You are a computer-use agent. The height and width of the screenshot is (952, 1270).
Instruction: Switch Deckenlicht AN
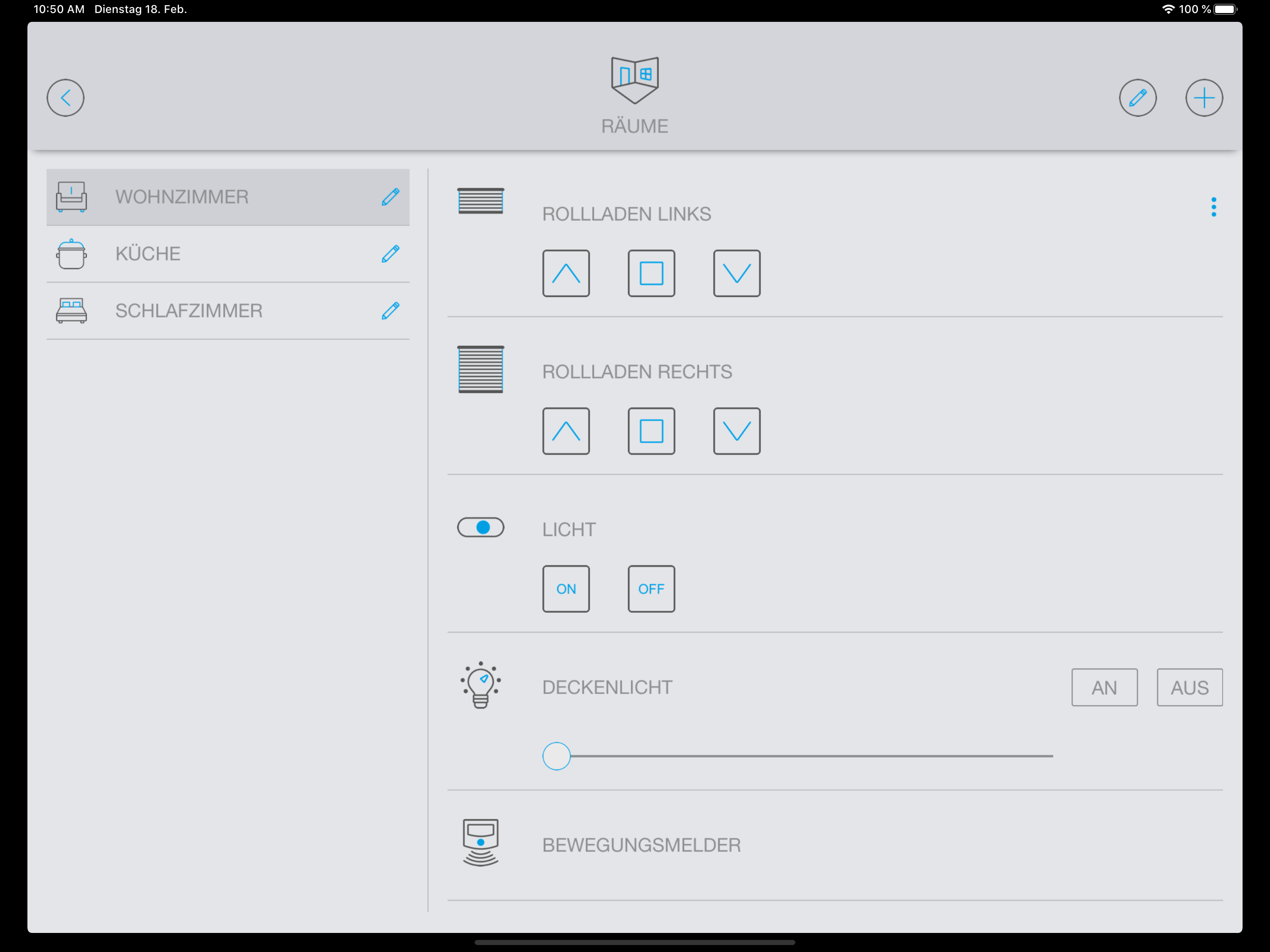(x=1104, y=688)
